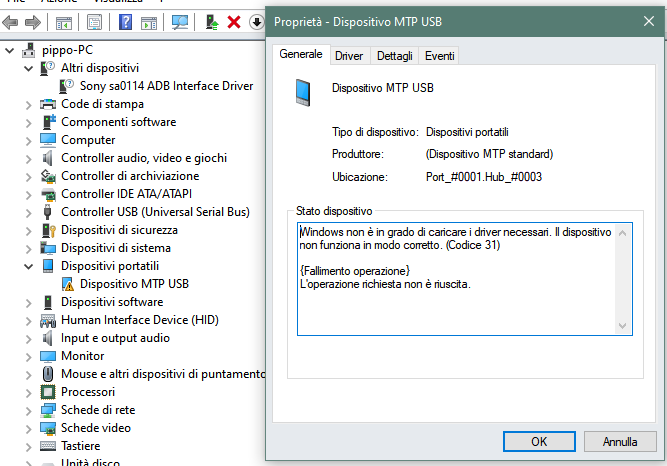This screenshot has width=667, height=466.
Task: Click the red X uninstall device icon
Action: tap(234, 21)
